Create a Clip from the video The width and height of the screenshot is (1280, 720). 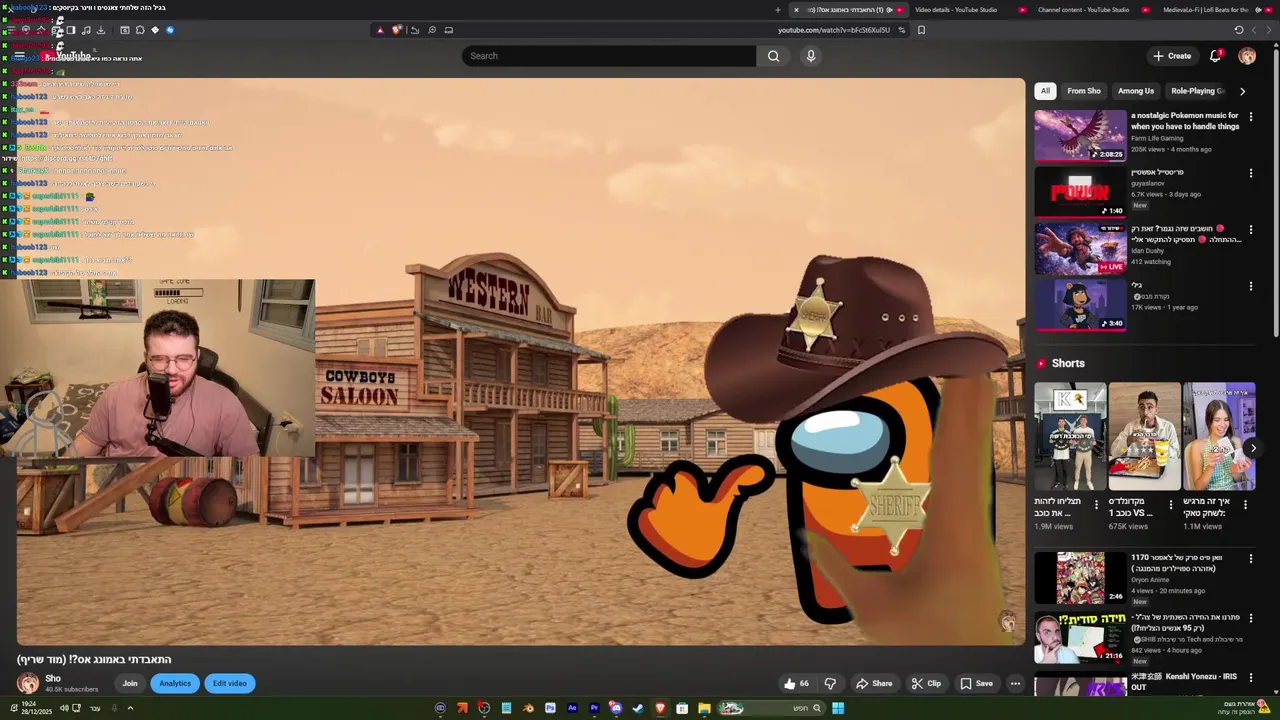926,684
